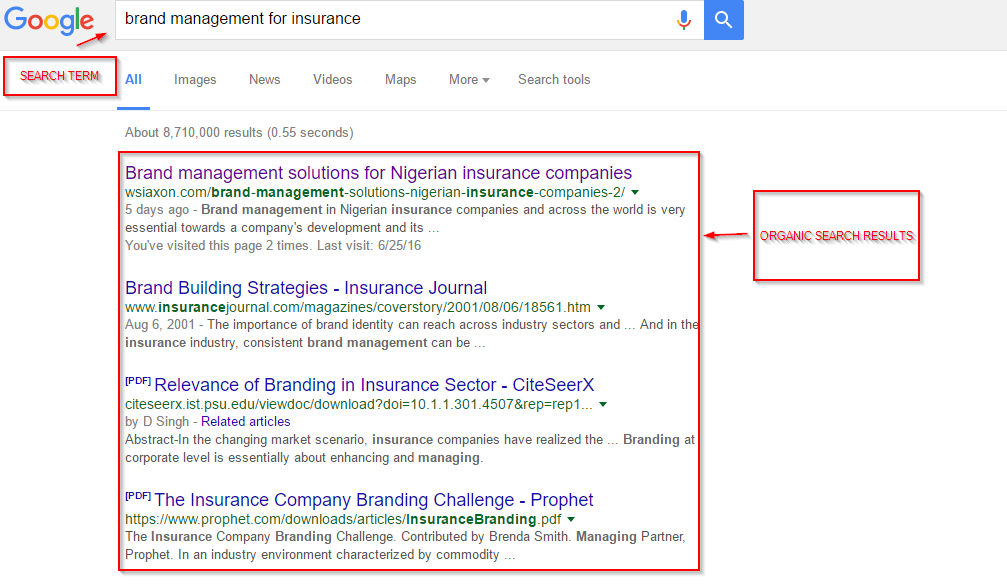Open Brand management solutions for Nigerian insurance link
This screenshot has height=585, width=1007.
pyautogui.click(x=378, y=173)
